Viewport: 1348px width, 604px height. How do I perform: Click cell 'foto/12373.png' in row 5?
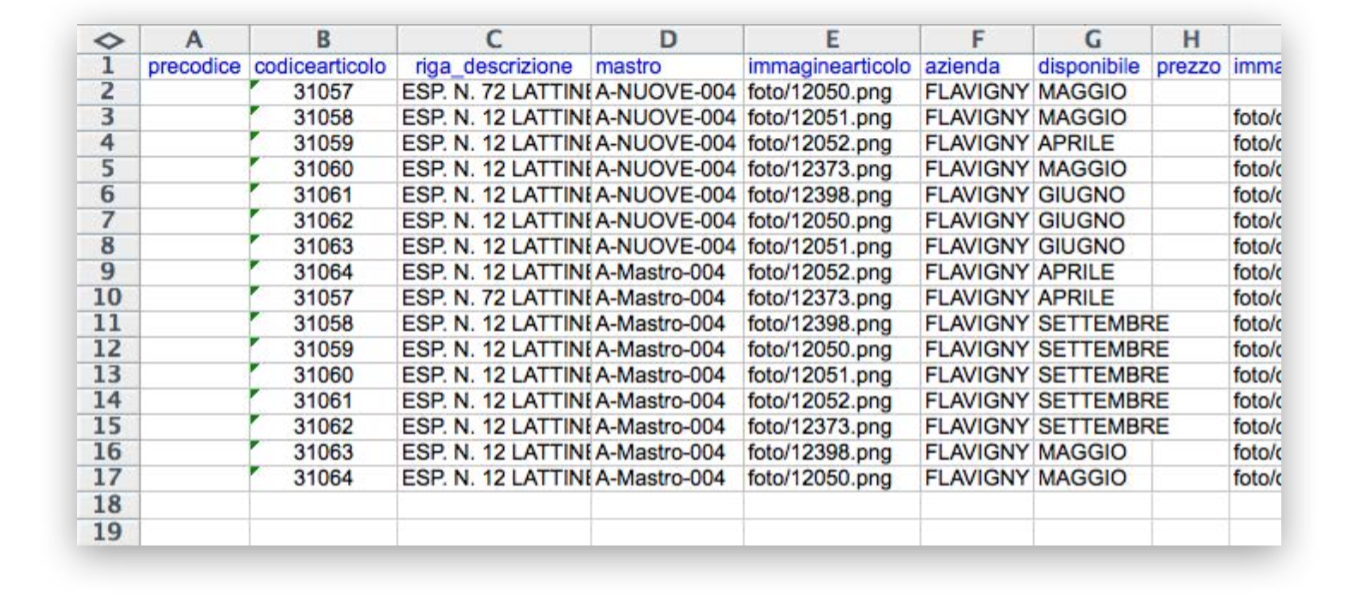[x=819, y=169]
